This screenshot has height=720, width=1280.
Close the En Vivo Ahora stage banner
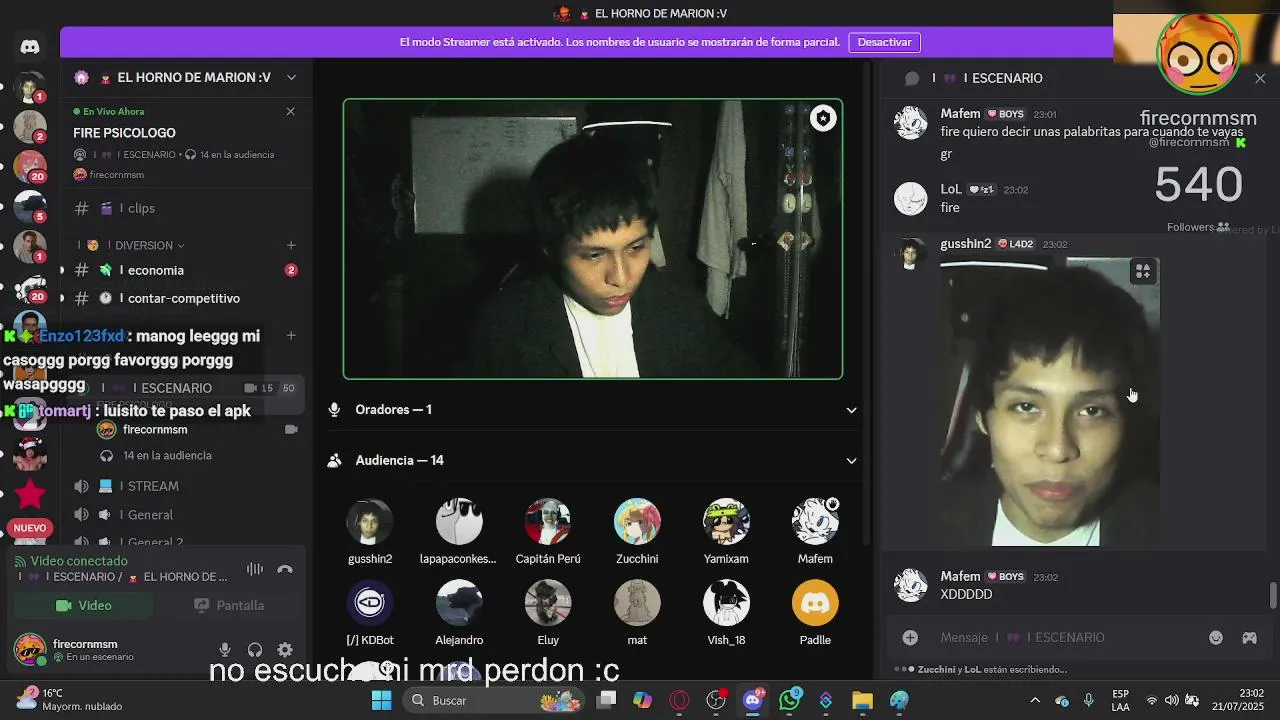pos(291,111)
